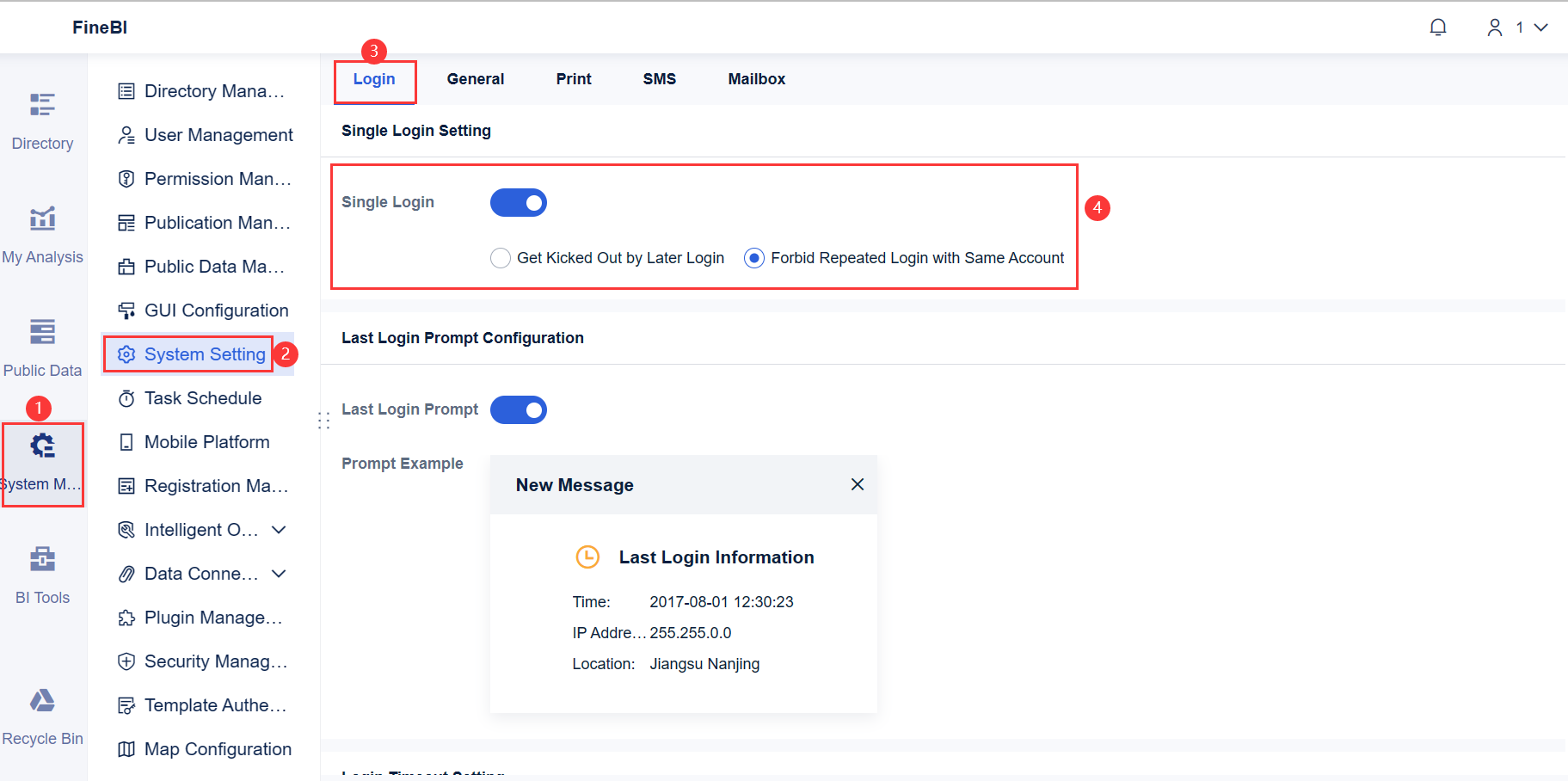The image size is (1568, 781).
Task: Open the Mailbox settings tab
Action: 756,78
